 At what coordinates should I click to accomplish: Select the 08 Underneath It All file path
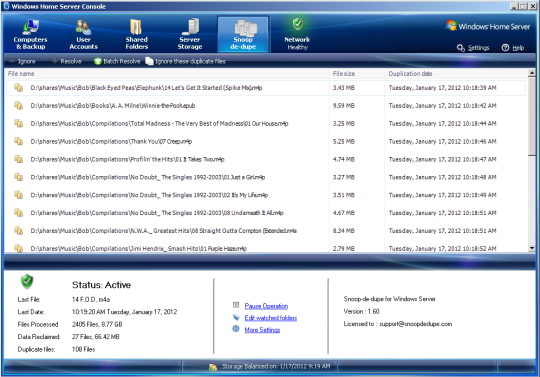pyautogui.click(x=157, y=213)
